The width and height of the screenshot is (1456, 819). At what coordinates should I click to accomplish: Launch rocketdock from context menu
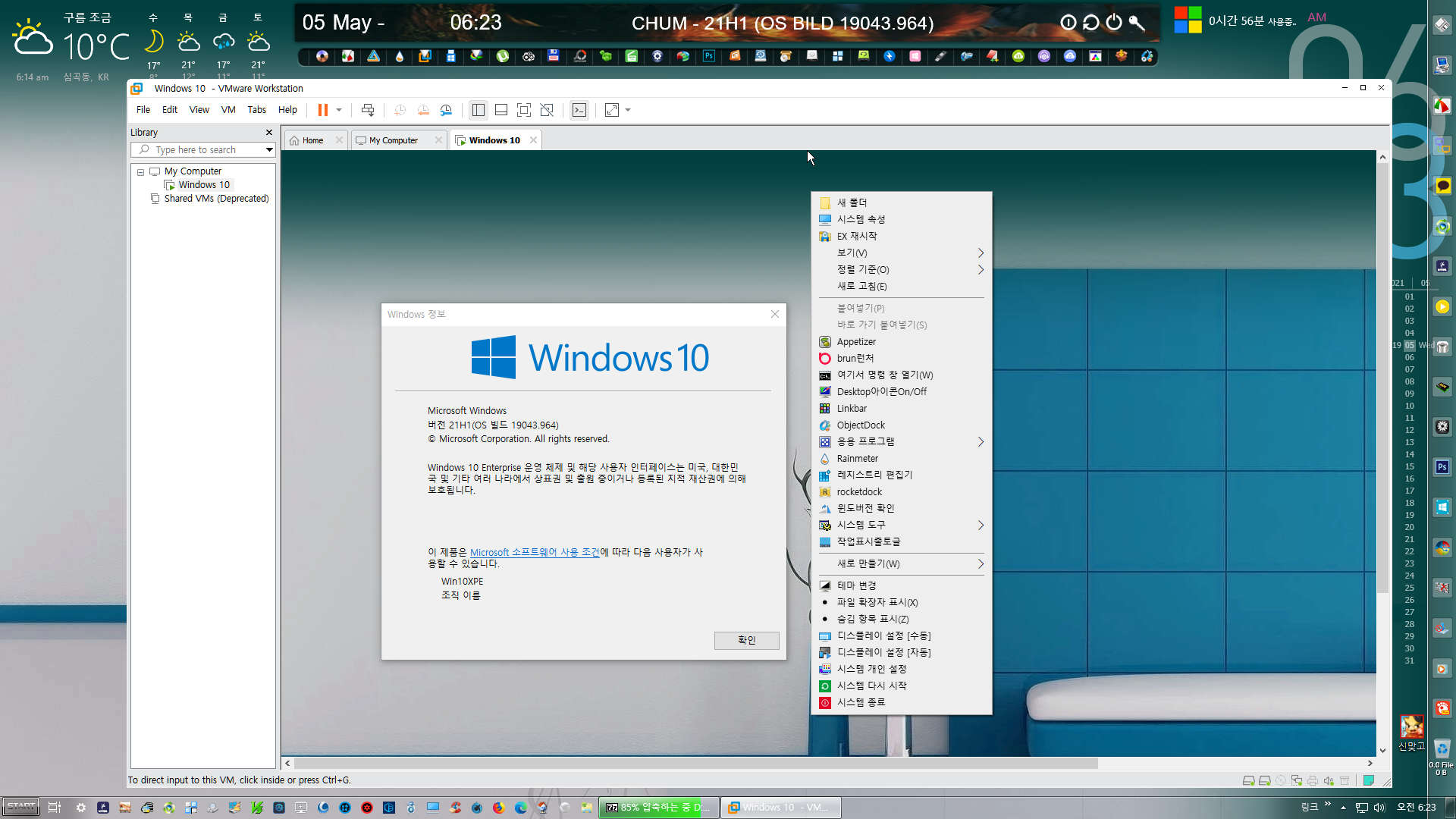(901, 491)
